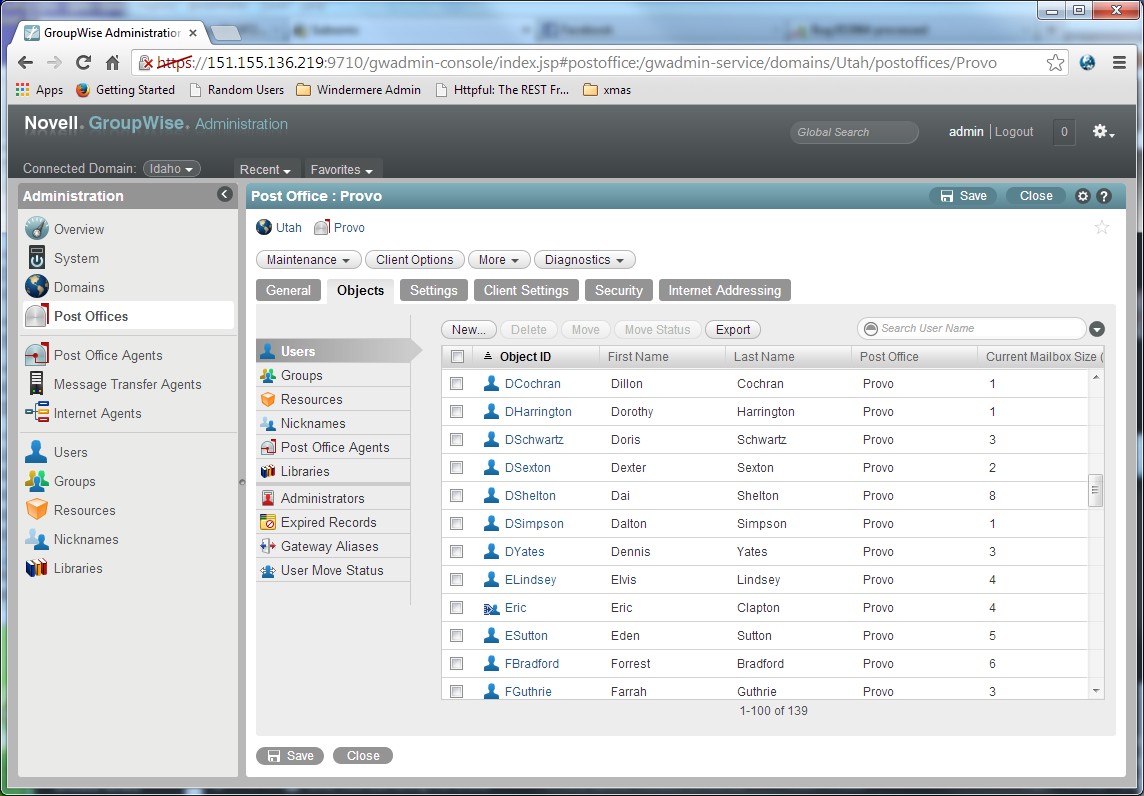Select the DSchwartz row checkbox
Screen dimensions: 1144x796
point(457,440)
